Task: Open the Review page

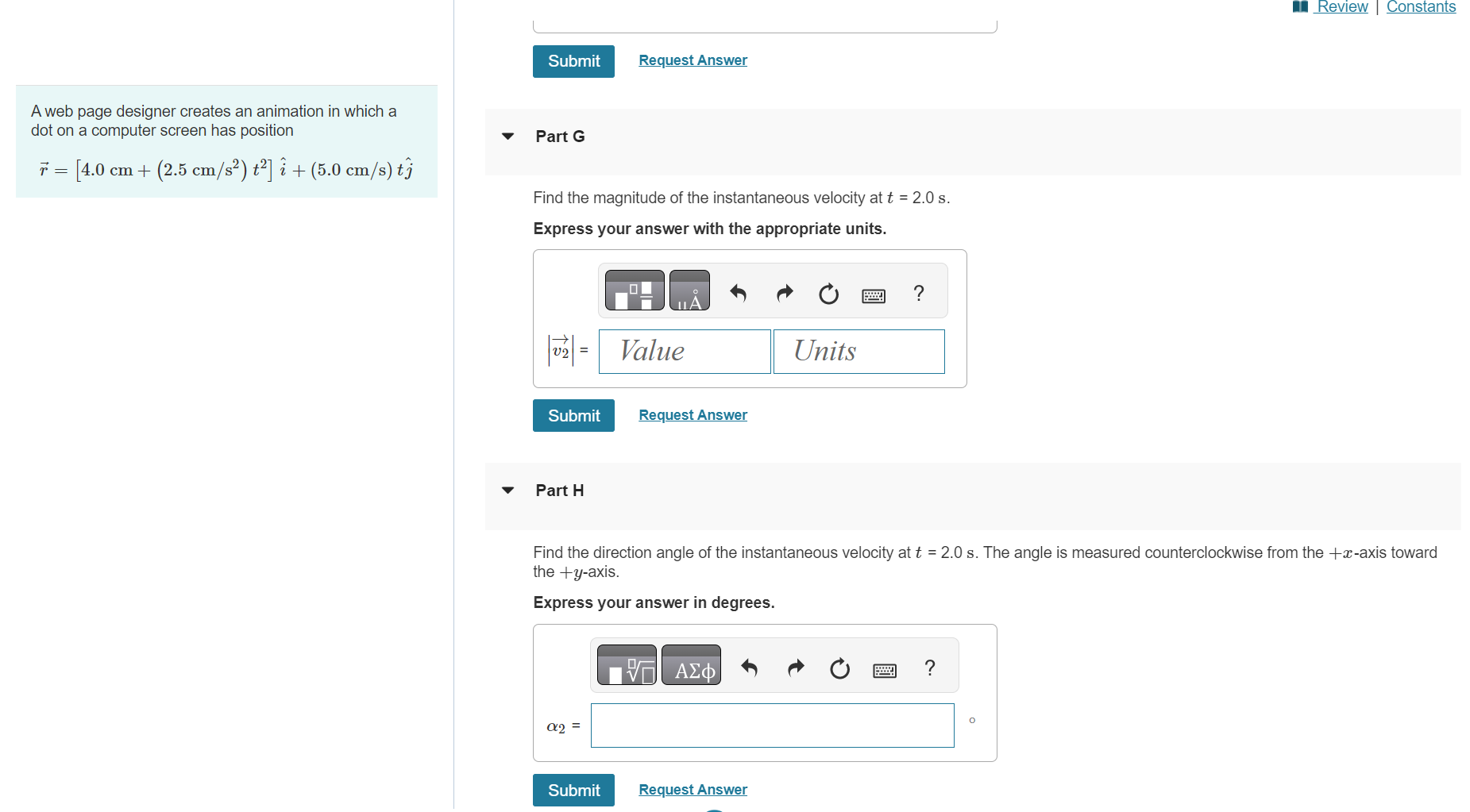Action: pyautogui.click(x=1342, y=7)
